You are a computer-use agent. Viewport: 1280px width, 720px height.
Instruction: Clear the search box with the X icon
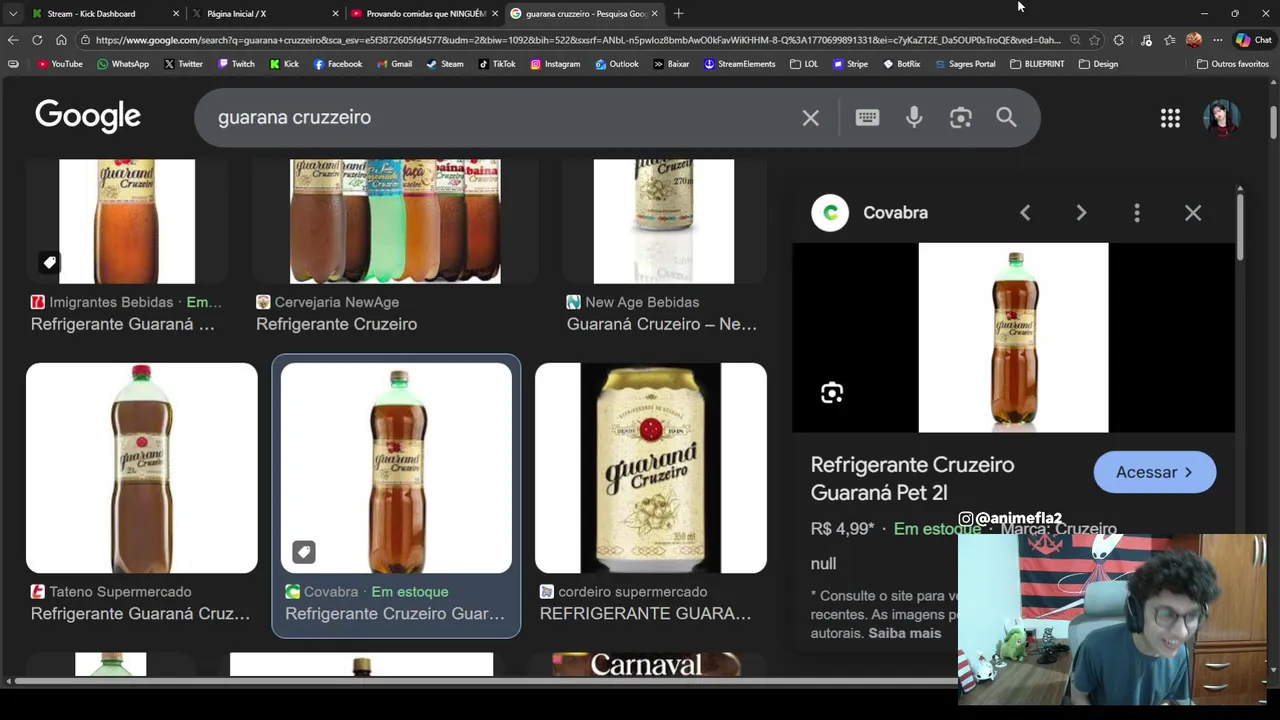pyautogui.click(x=810, y=118)
